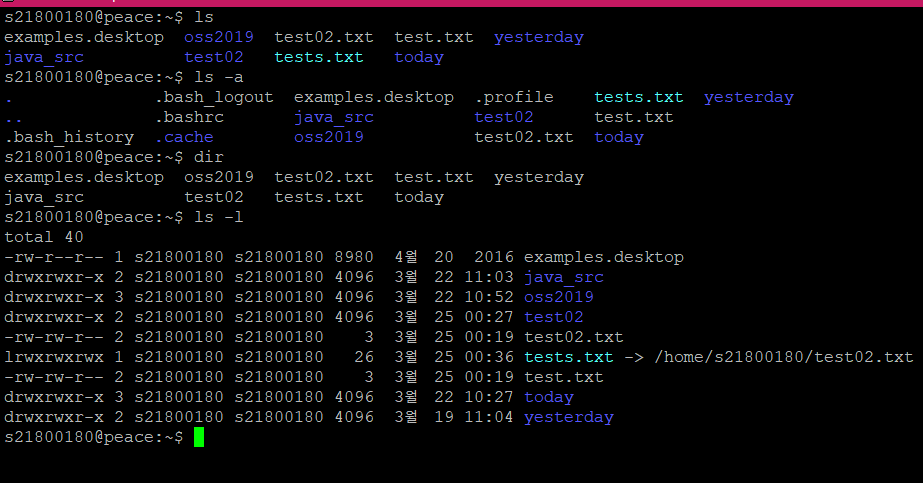Click the year 2016 in examples.desktop row
Viewport: 923px width, 483px height.
pos(494,257)
